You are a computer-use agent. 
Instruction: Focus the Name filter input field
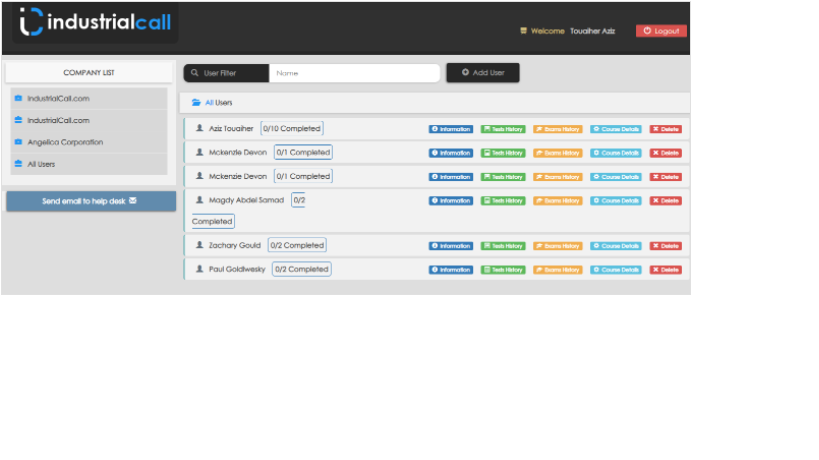[x=354, y=73]
